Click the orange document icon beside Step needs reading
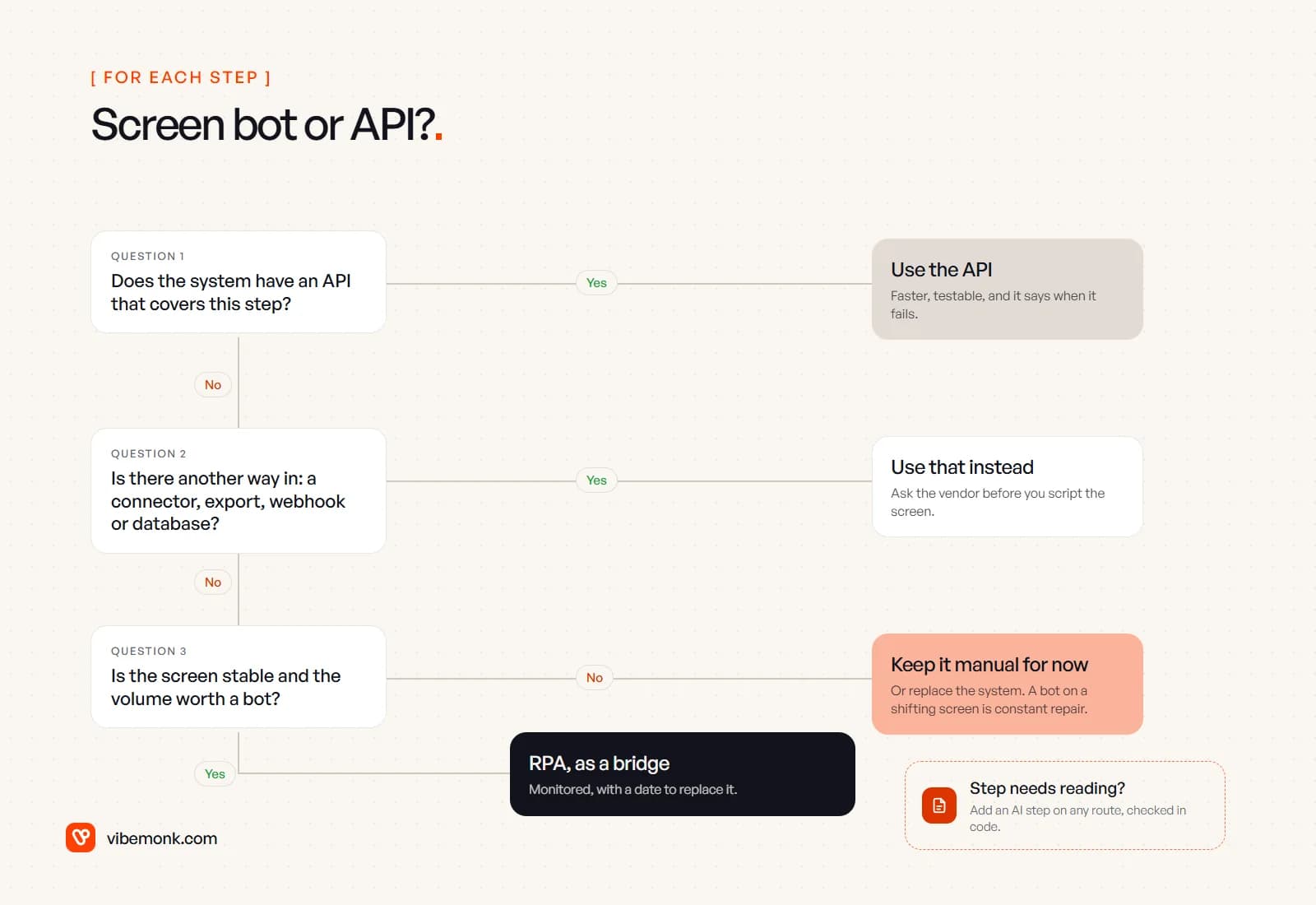 click(x=939, y=805)
